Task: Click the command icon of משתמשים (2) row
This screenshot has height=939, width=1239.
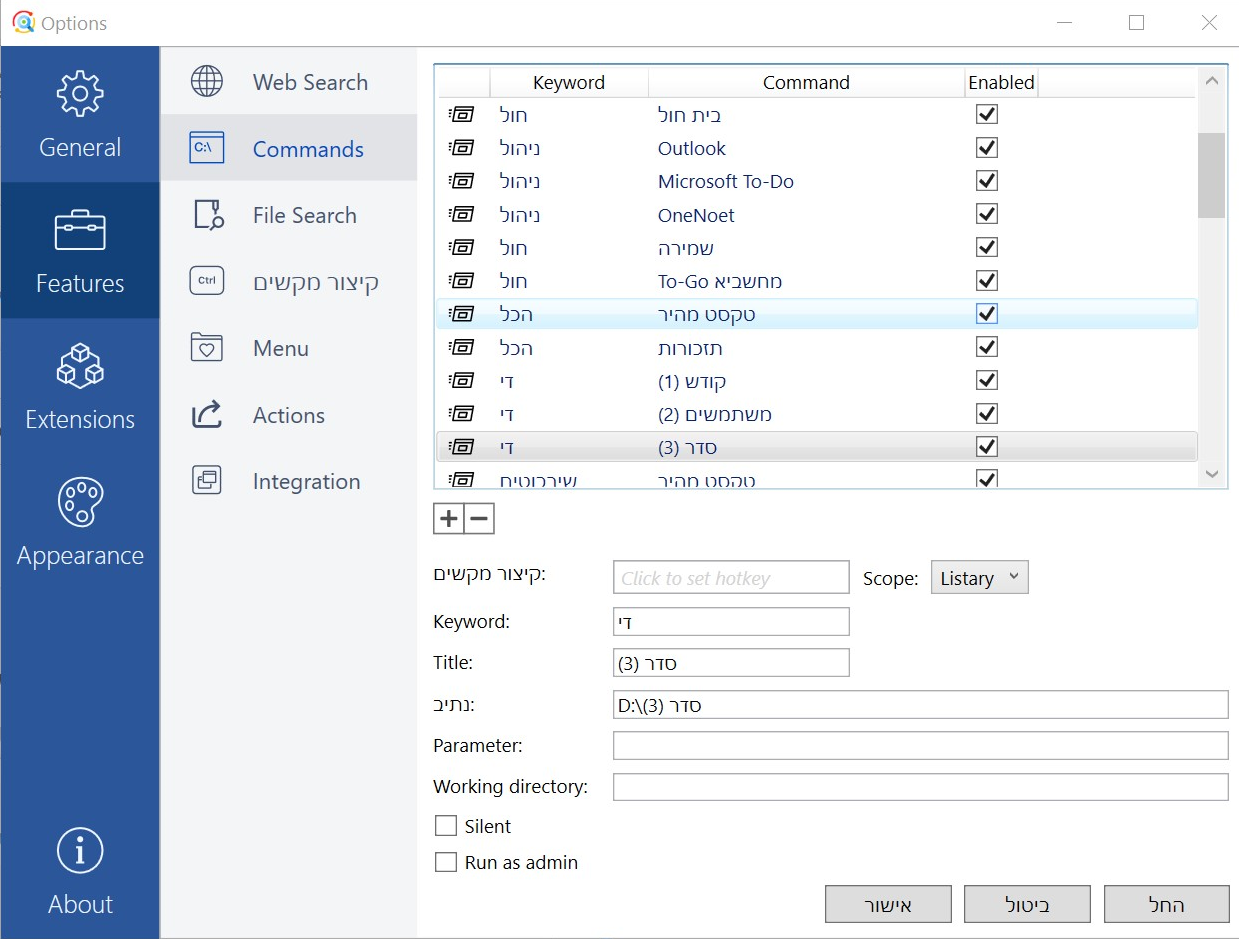Action: pos(461,413)
